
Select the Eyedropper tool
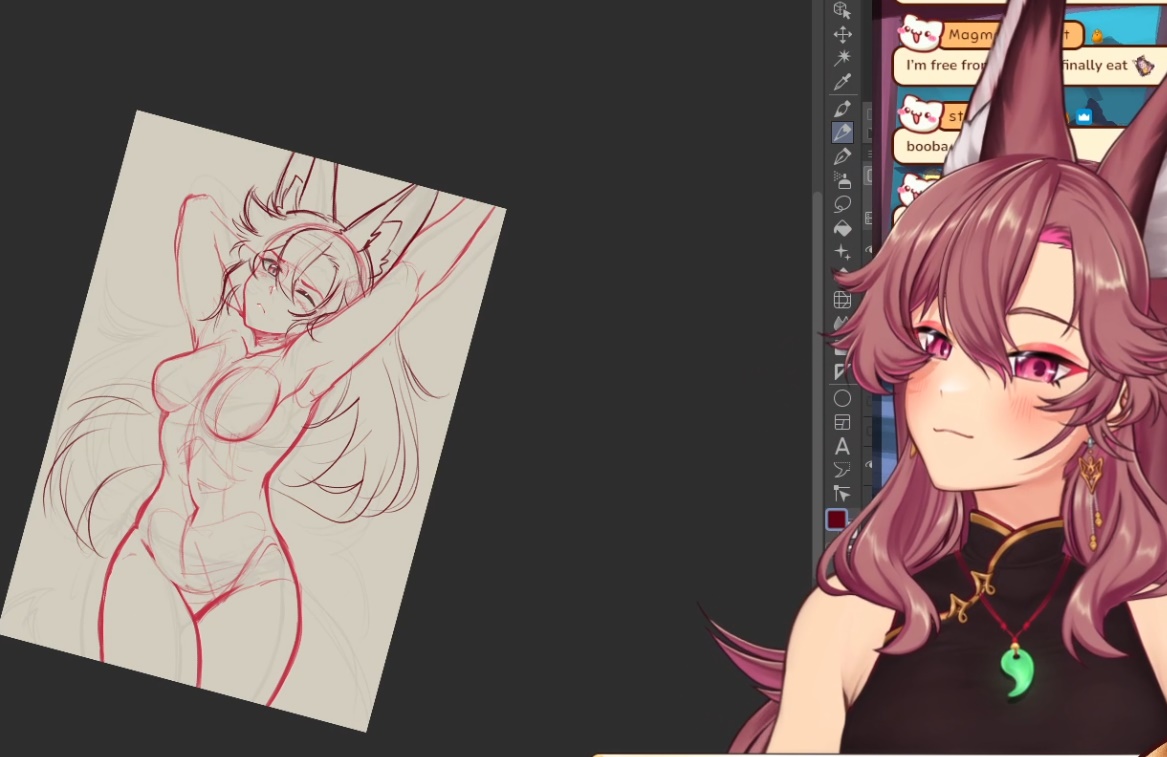tap(843, 81)
